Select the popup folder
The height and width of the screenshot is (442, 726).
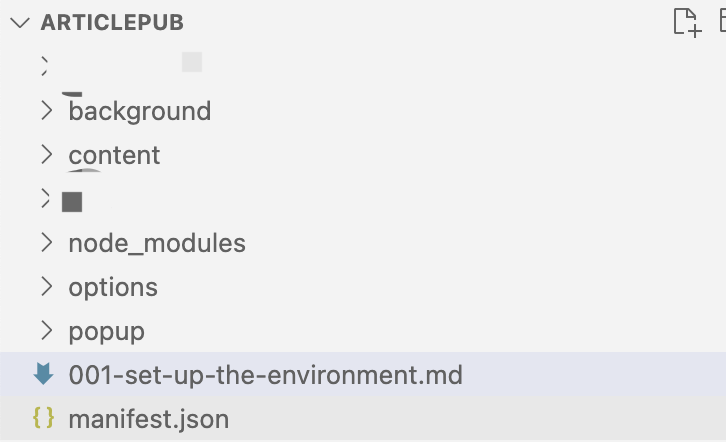pyautogui.click(x=106, y=332)
